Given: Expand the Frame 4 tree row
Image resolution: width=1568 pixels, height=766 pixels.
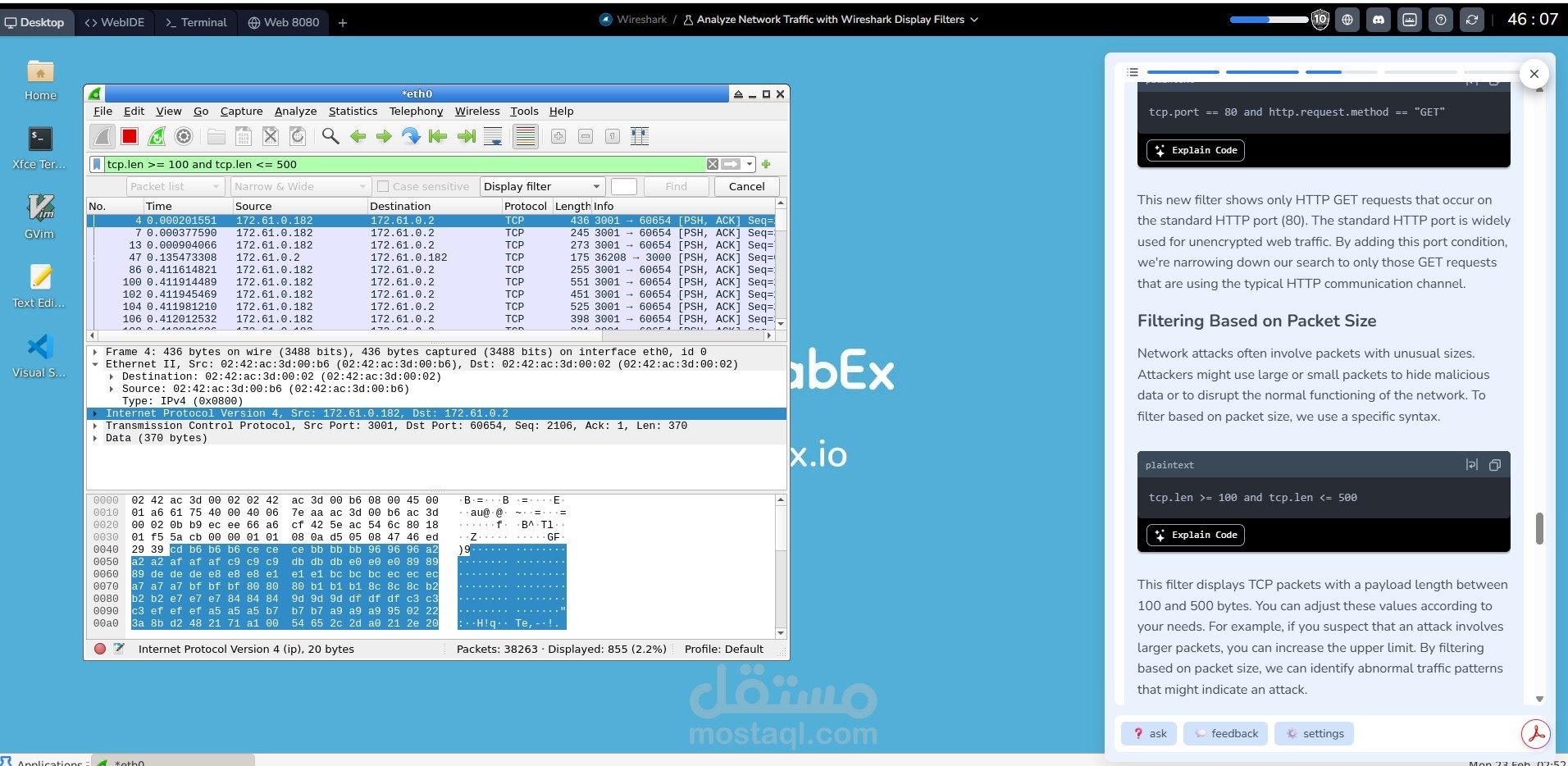Looking at the screenshot, I should [x=96, y=352].
